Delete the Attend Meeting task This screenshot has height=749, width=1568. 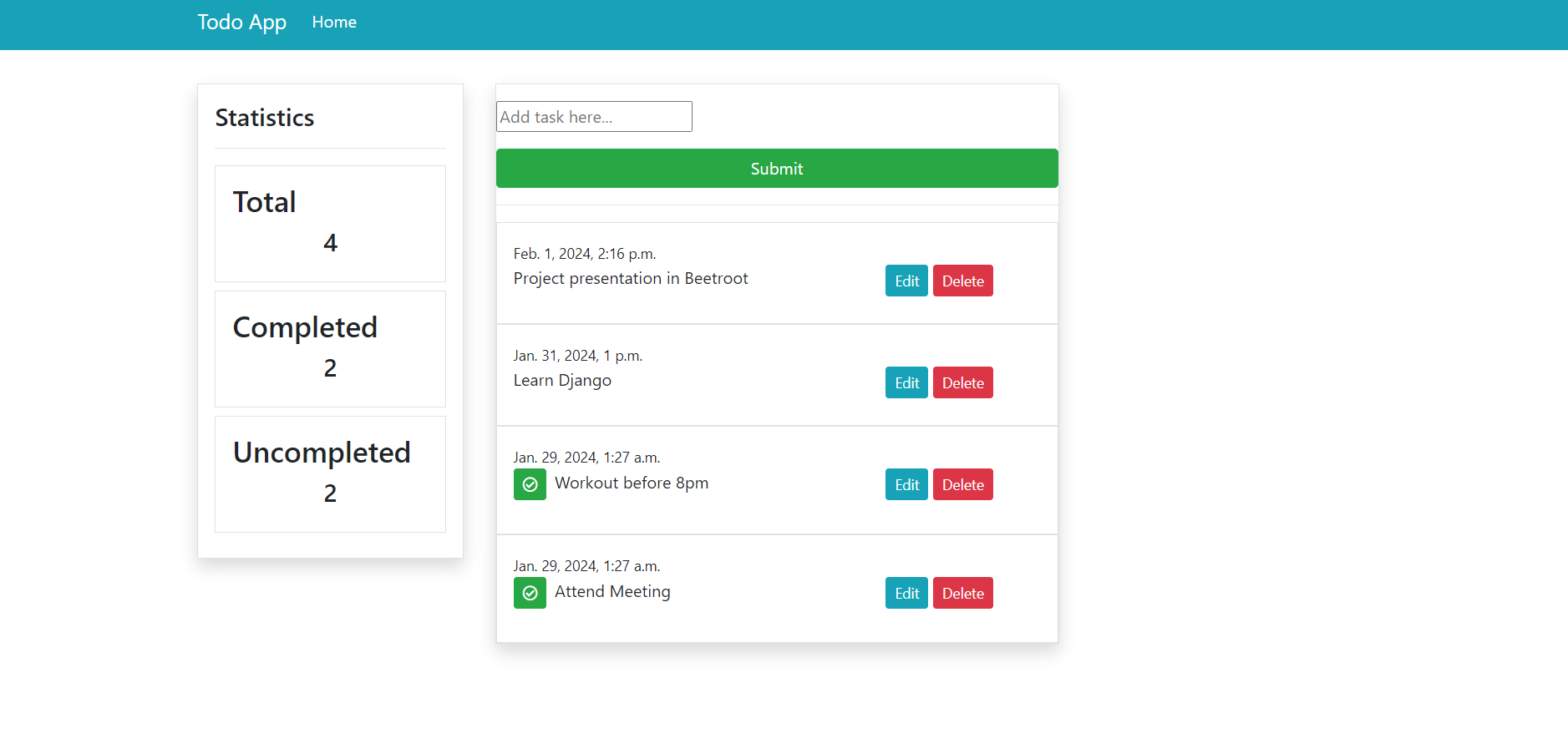(962, 594)
